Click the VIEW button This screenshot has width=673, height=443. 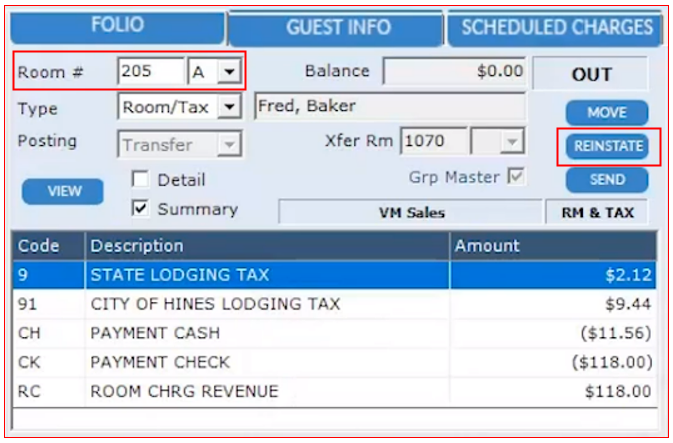[64, 191]
